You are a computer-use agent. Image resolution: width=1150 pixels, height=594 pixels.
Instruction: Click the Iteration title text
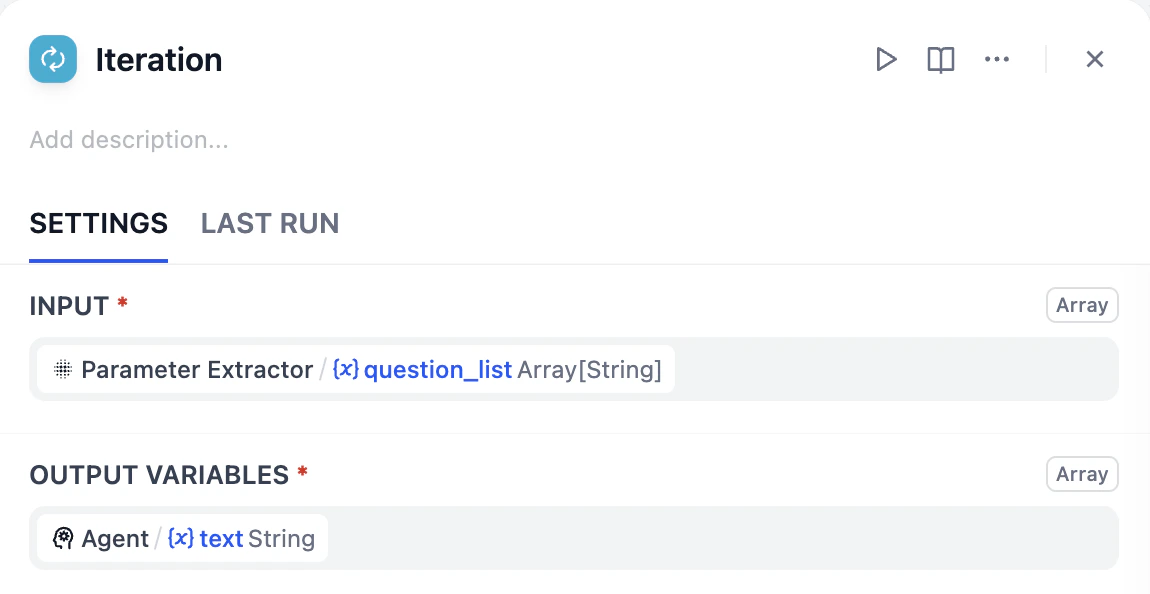[158, 60]
